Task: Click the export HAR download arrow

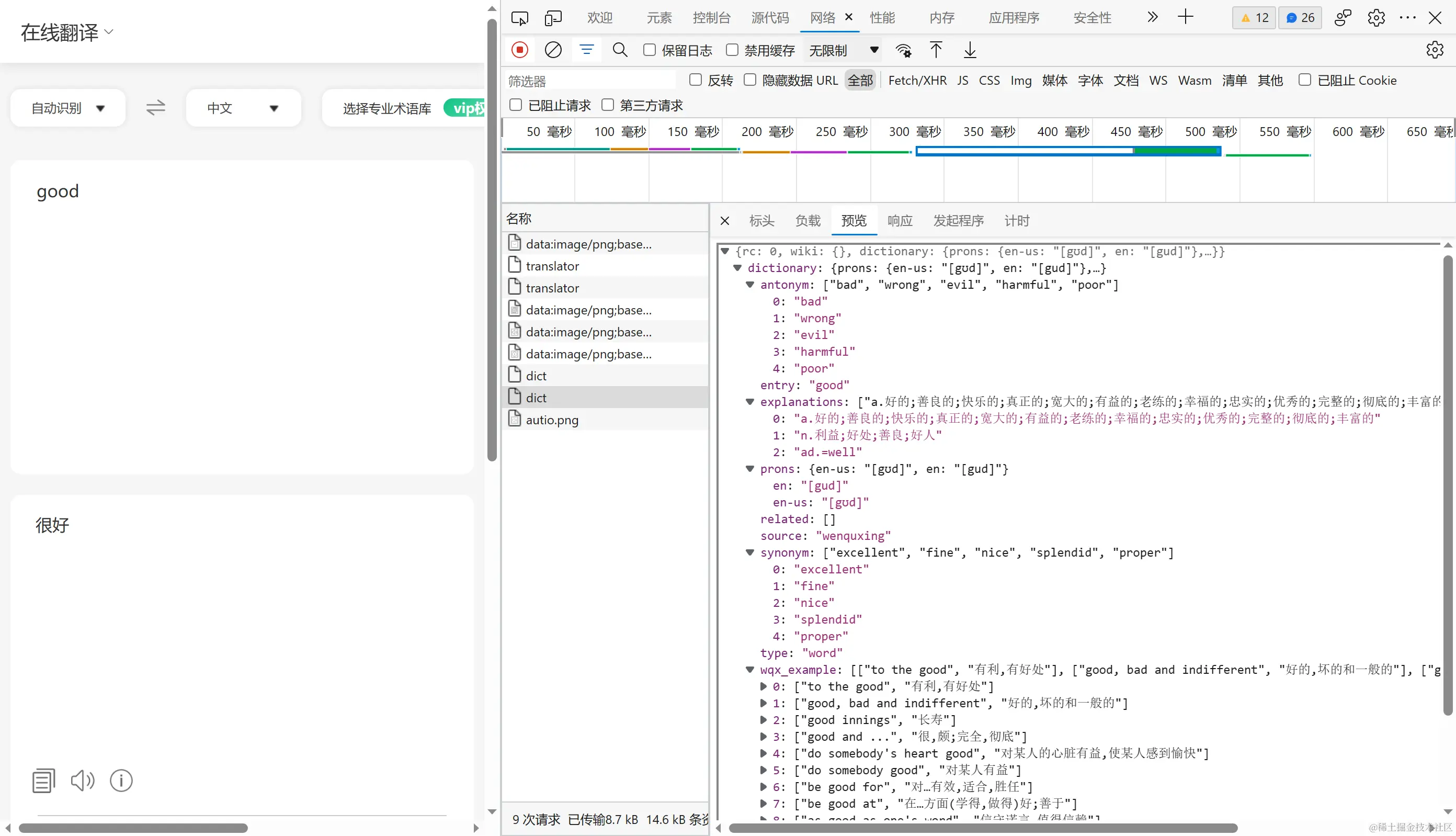Action: [969, 50]
